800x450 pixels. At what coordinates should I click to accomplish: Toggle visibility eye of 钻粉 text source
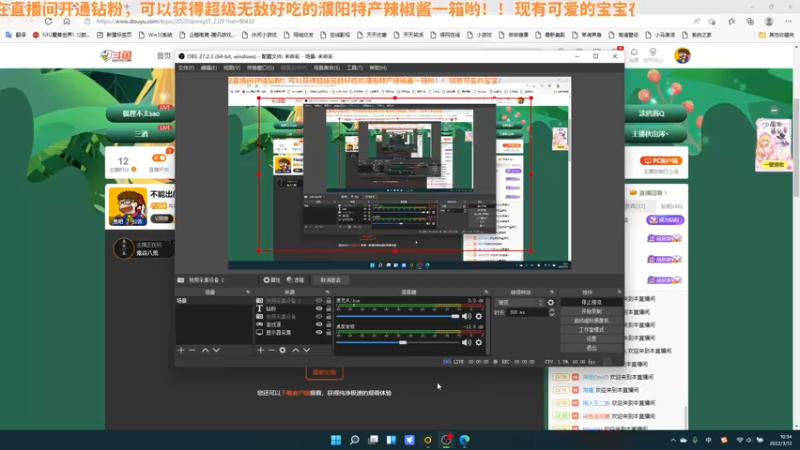(x=319, y=309)
